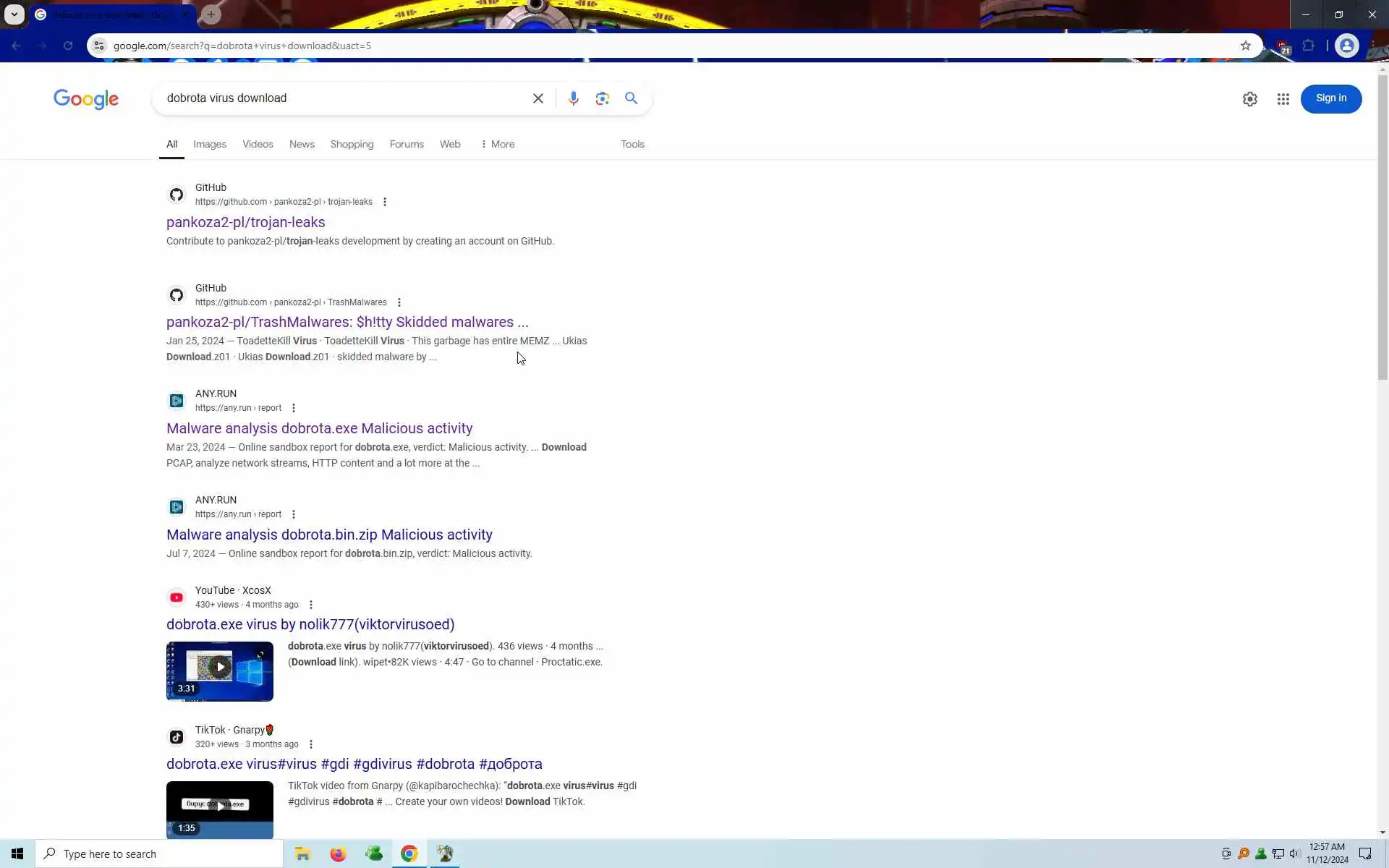This screenshot has width=1389, height=868.
Task: Open options for dobrota.bin.zip ANY.RUN result
Action: coord(294,514)
